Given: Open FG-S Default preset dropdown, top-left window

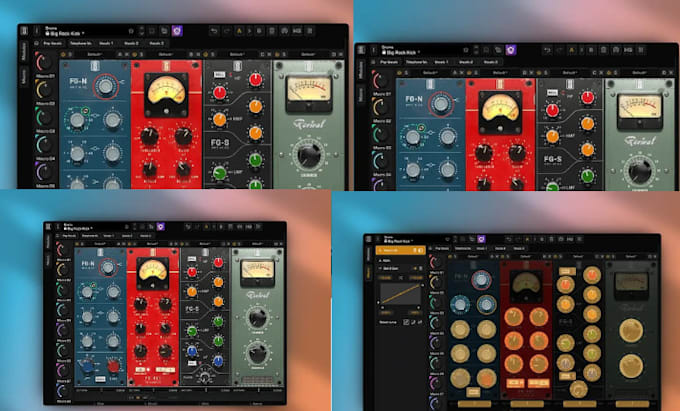Looking at the screenshot, I should point(237,54).
